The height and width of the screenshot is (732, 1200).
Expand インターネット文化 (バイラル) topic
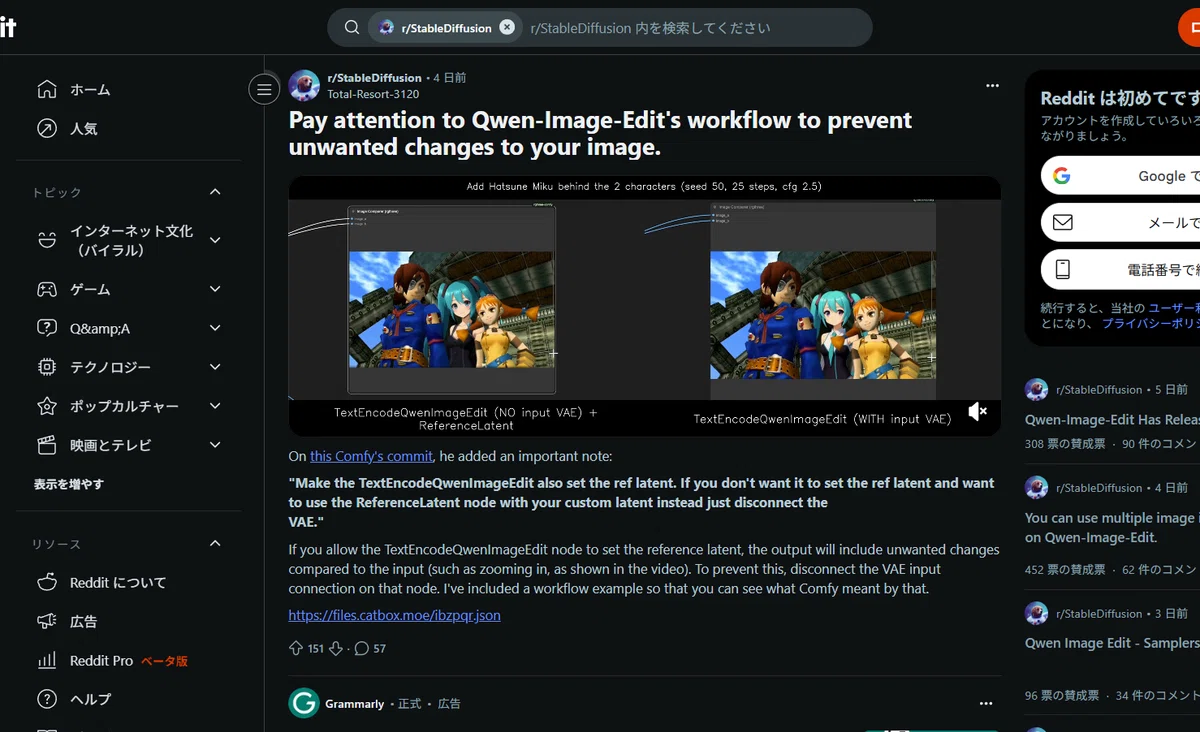tap(215, 240)
